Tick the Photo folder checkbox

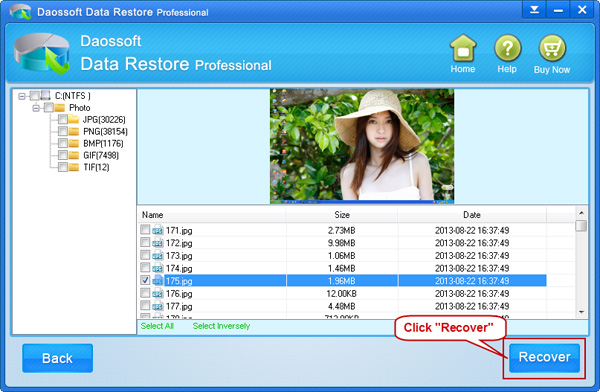(49, 108)
